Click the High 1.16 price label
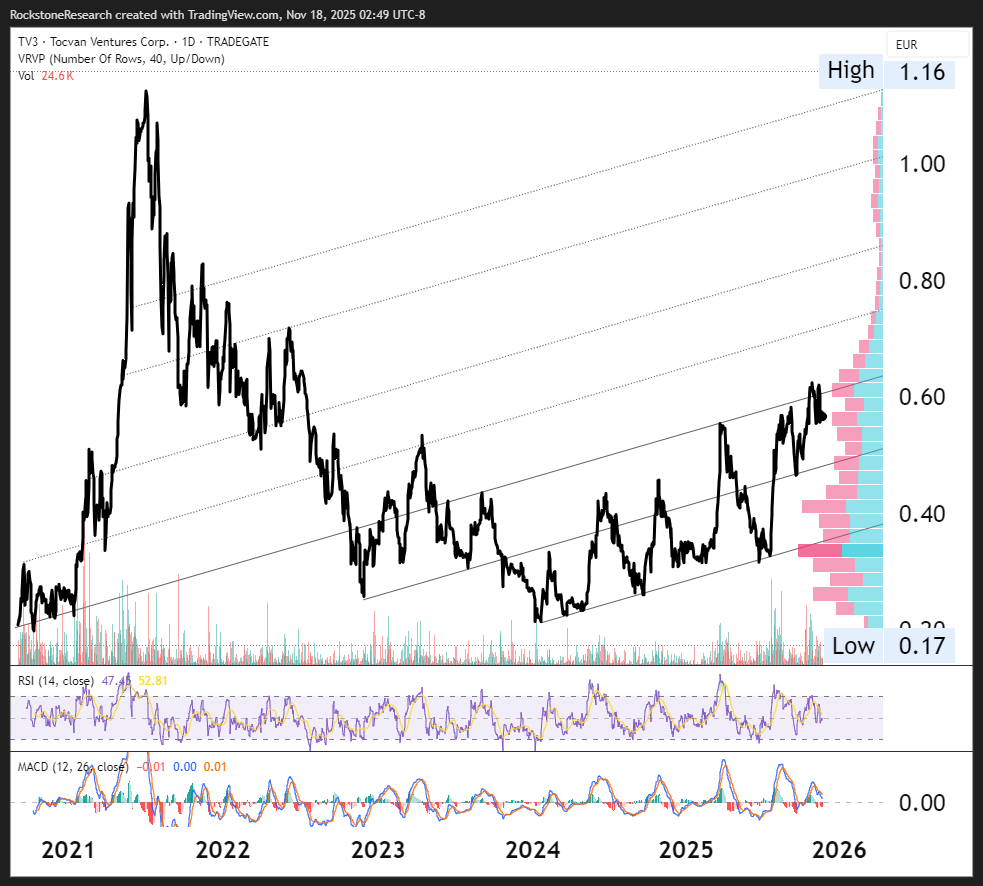The width and height of the screenshot is (983, 886). [x=886, y=71]
